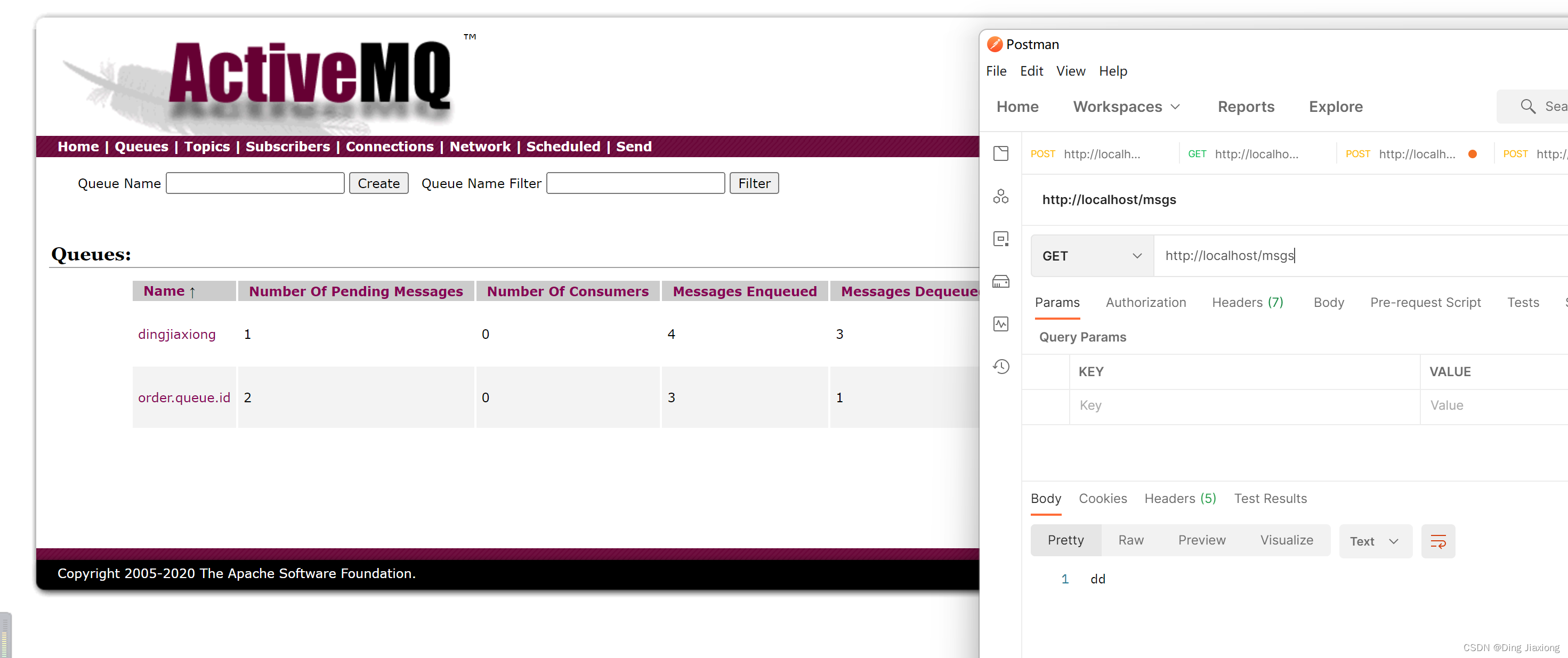
Task: Click the Postman search magnifier icon
Action: (x=1527, y=107)
